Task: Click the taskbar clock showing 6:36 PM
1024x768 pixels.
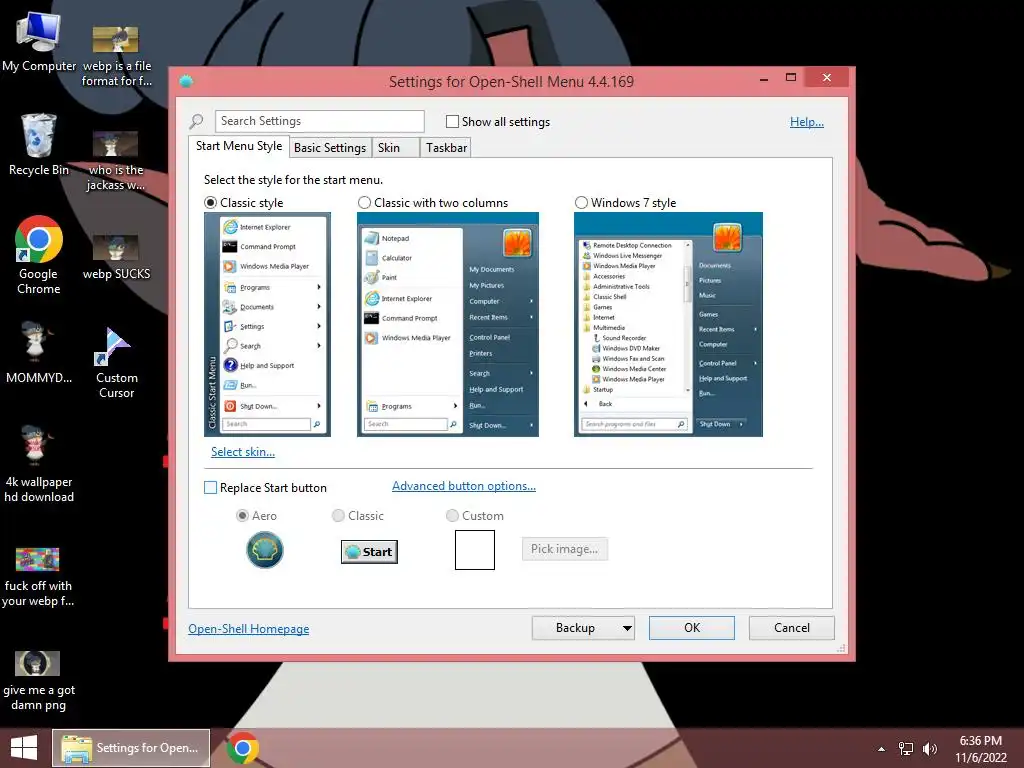Action: [x=980, y=749]
